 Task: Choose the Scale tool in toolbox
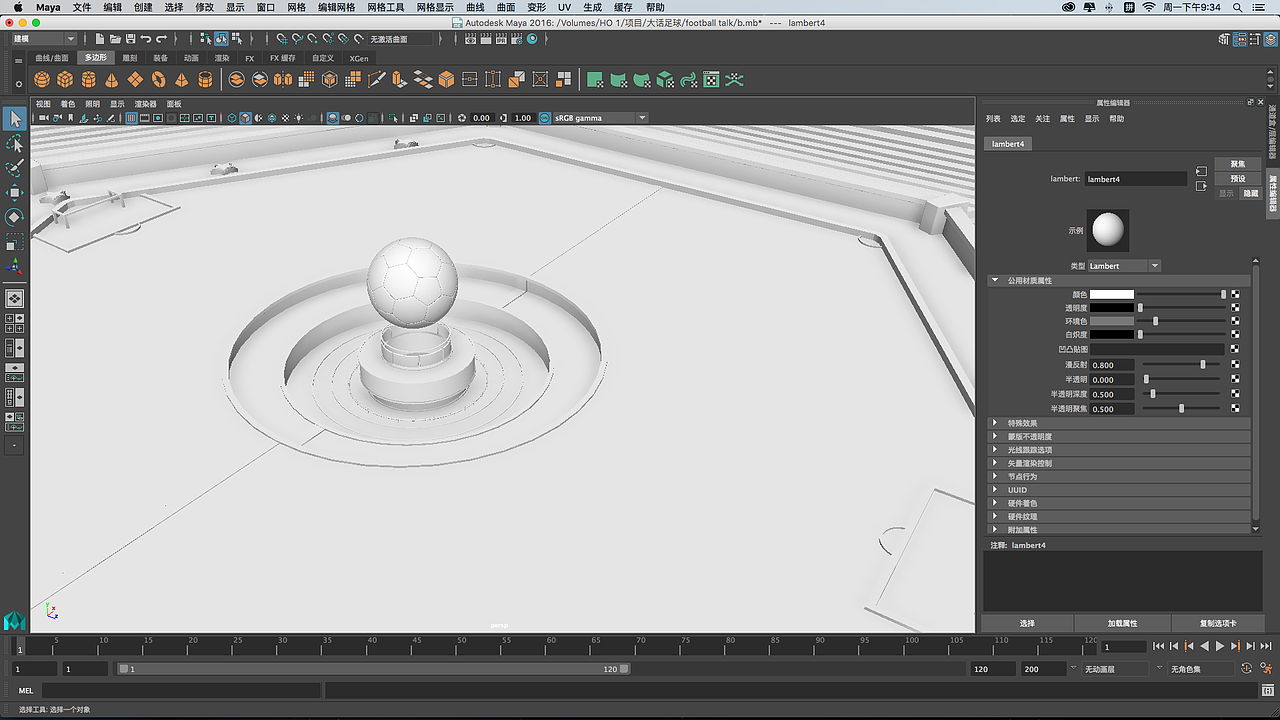14,241
